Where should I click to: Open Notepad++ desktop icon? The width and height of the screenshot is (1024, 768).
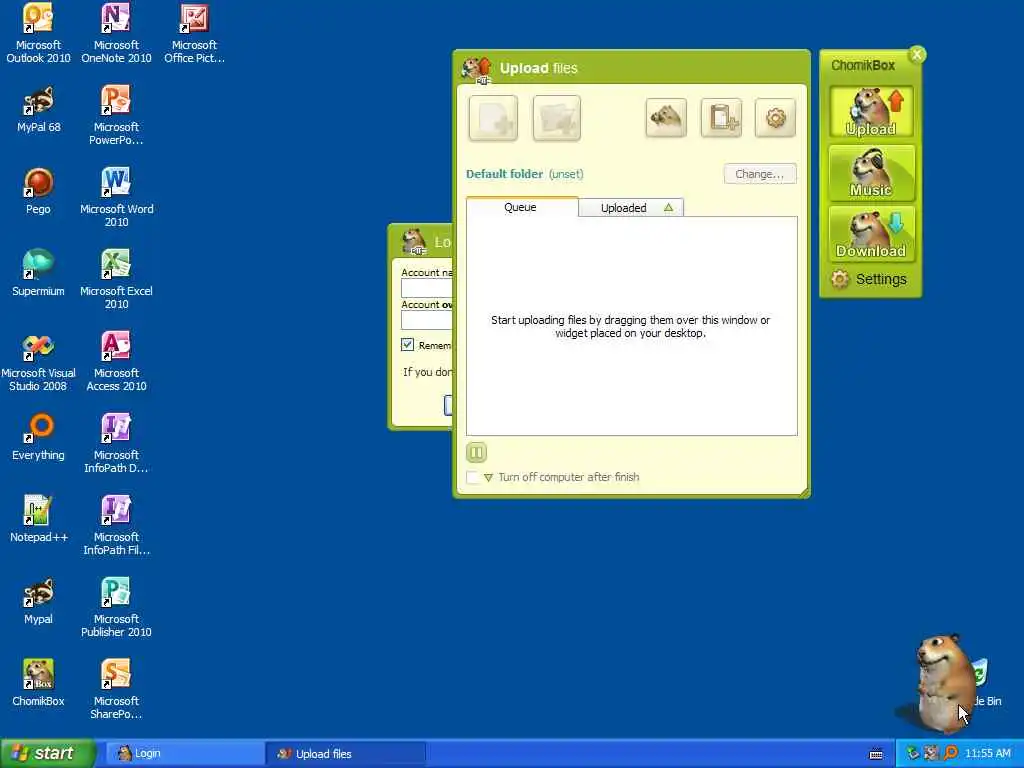point(38,519)
